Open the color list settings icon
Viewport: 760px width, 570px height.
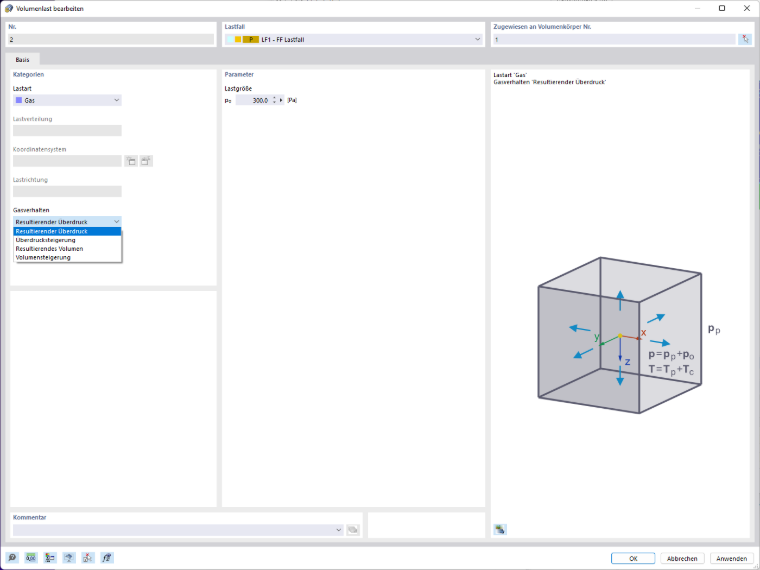point(50,558)
